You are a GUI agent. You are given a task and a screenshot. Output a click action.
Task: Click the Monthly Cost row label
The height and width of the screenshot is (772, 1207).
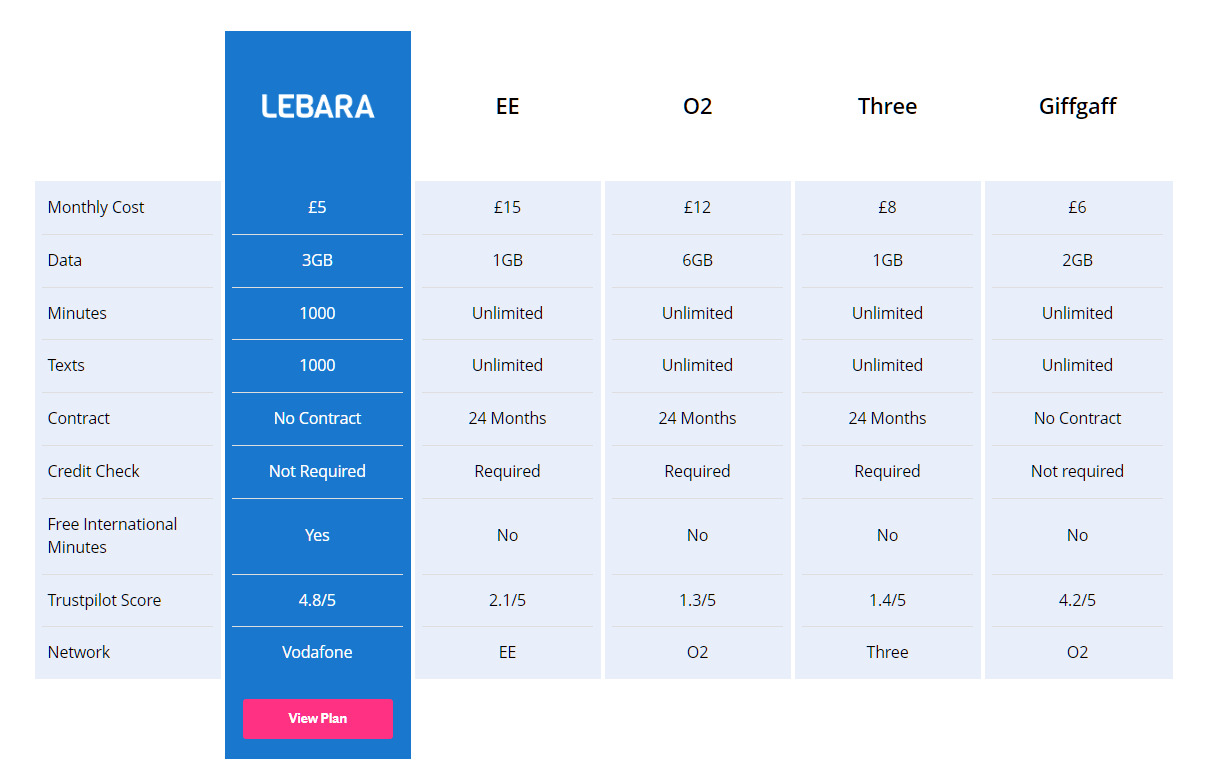[x=96, y=207]
